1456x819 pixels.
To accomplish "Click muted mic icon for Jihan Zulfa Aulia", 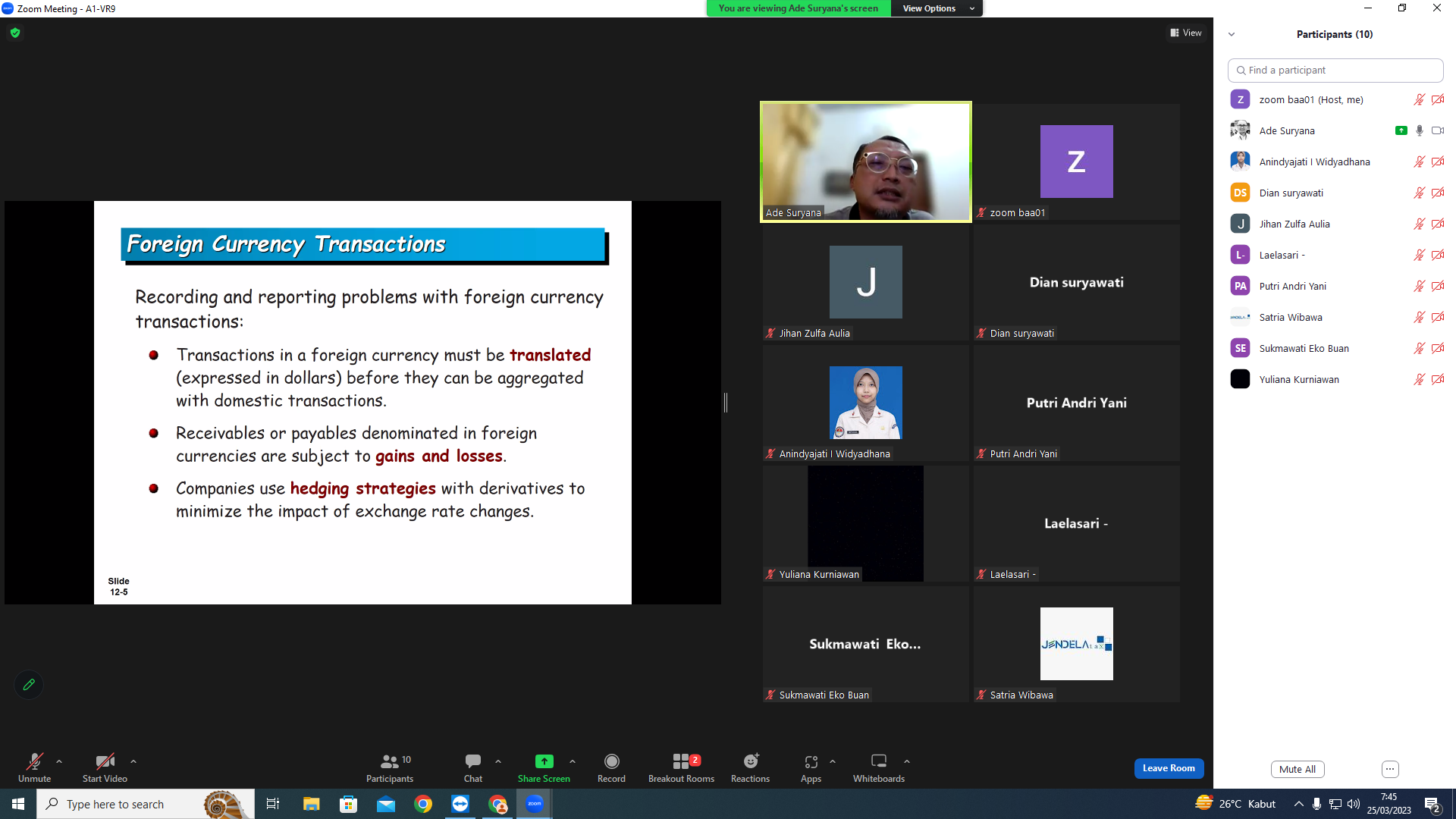I will [x=1419, y=224].
